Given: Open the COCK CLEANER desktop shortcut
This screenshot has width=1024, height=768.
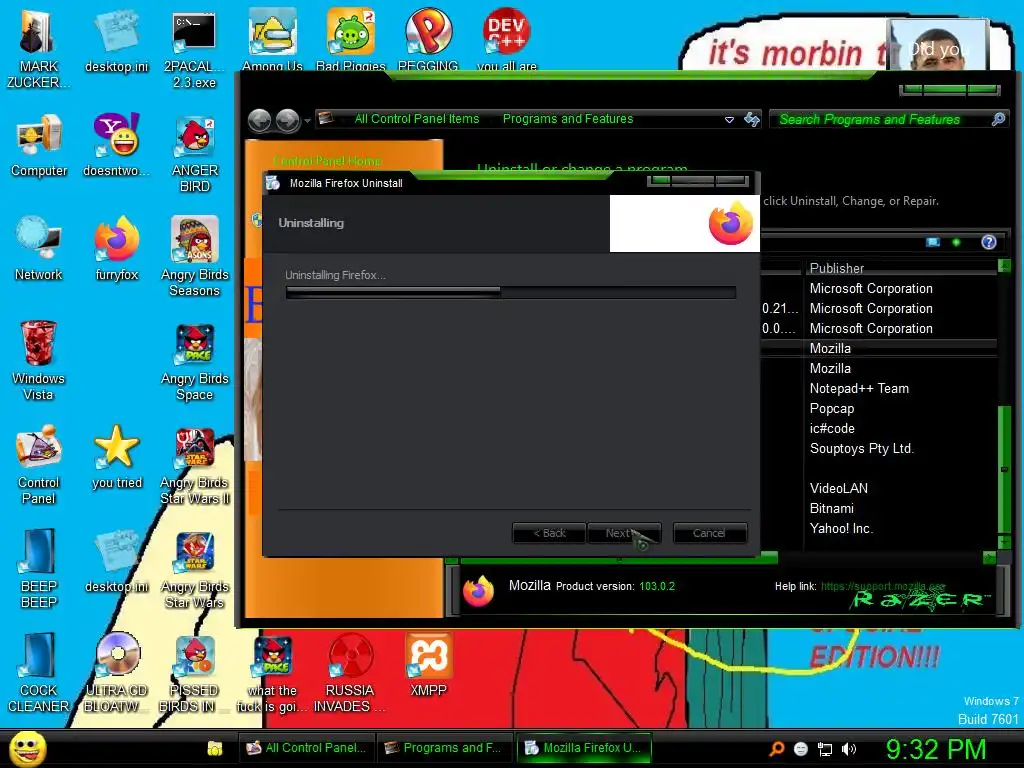Looking at the screenshot, I should tap(39, 673).
